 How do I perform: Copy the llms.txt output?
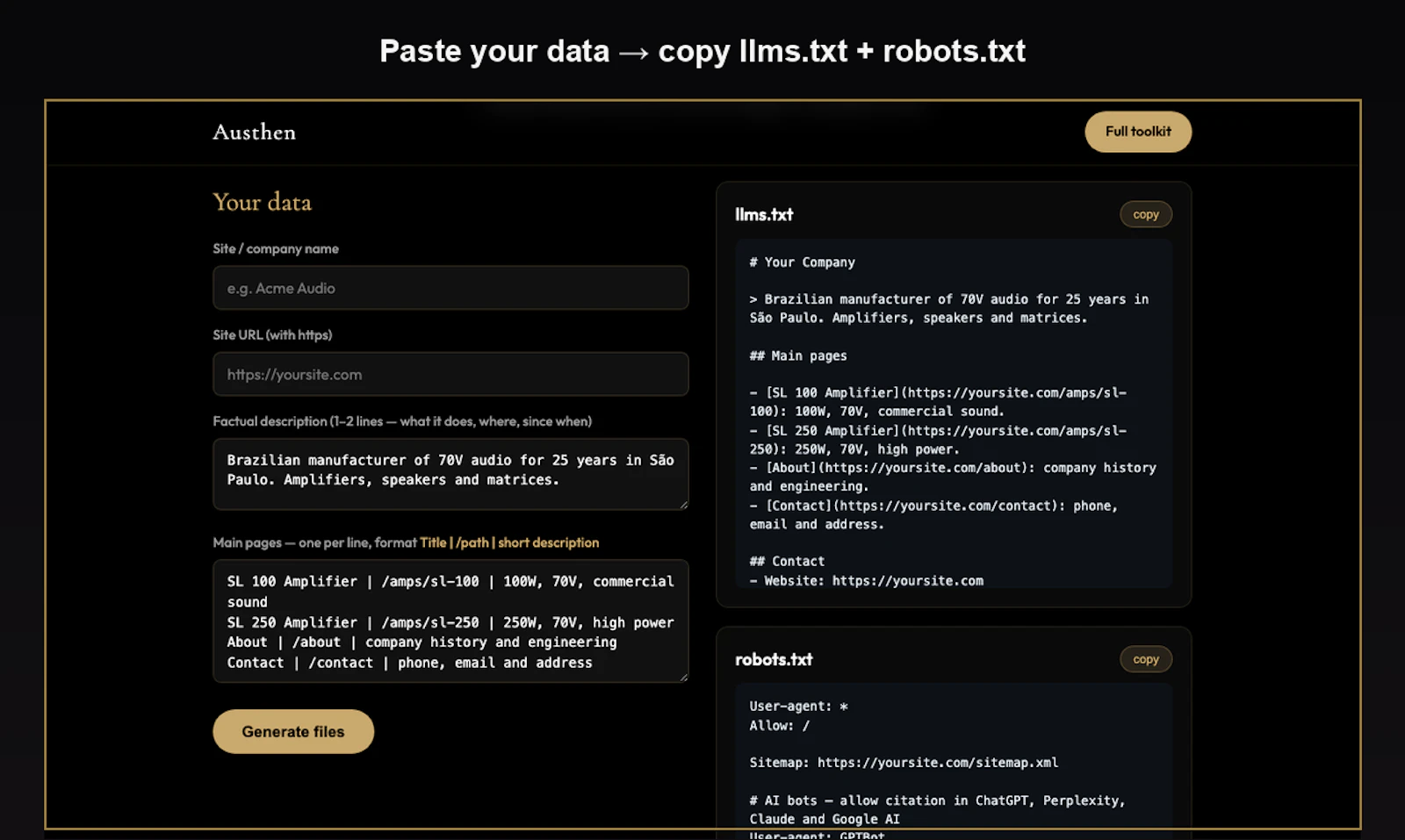click(x=1146, y=214)
